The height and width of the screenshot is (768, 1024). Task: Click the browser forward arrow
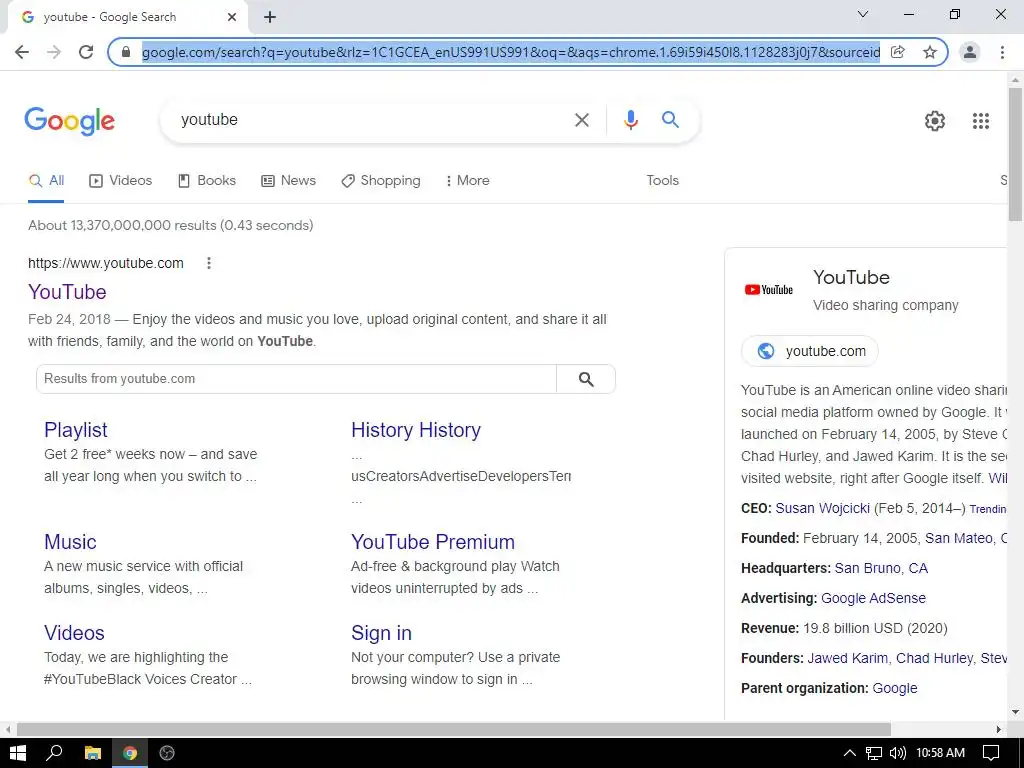click(54, 52)
